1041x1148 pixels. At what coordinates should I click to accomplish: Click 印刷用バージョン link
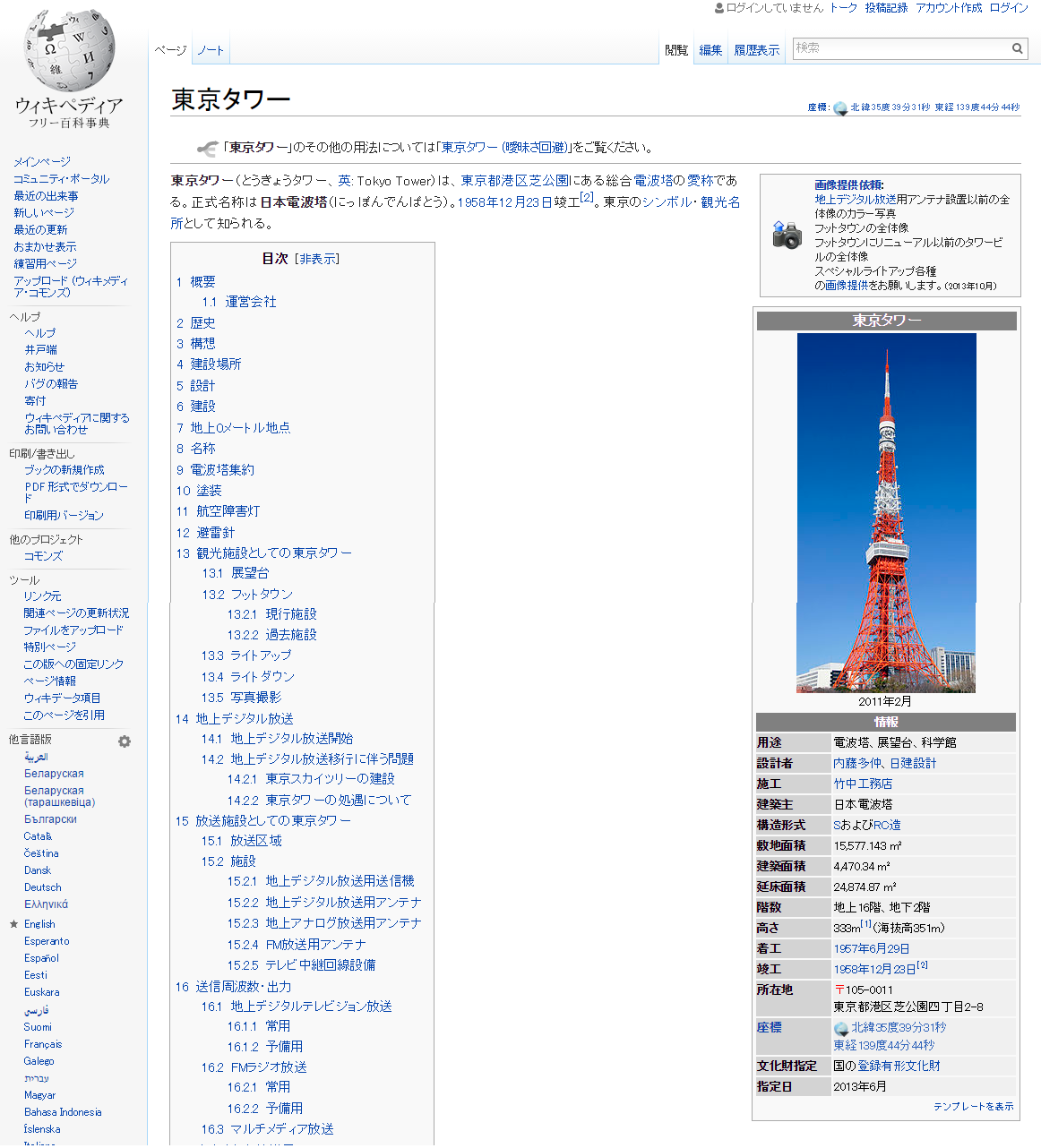point(64,516)
